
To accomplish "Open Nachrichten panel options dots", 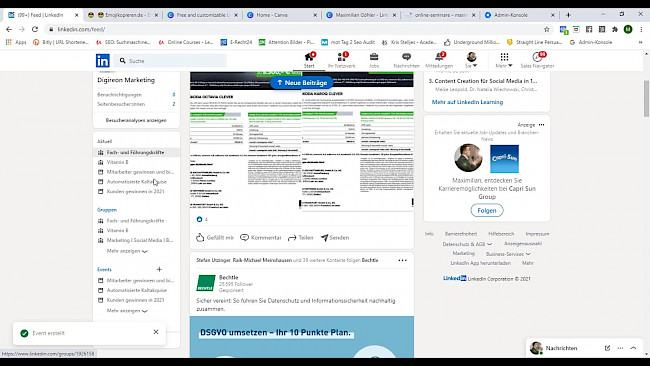I will tap(620, 348).
